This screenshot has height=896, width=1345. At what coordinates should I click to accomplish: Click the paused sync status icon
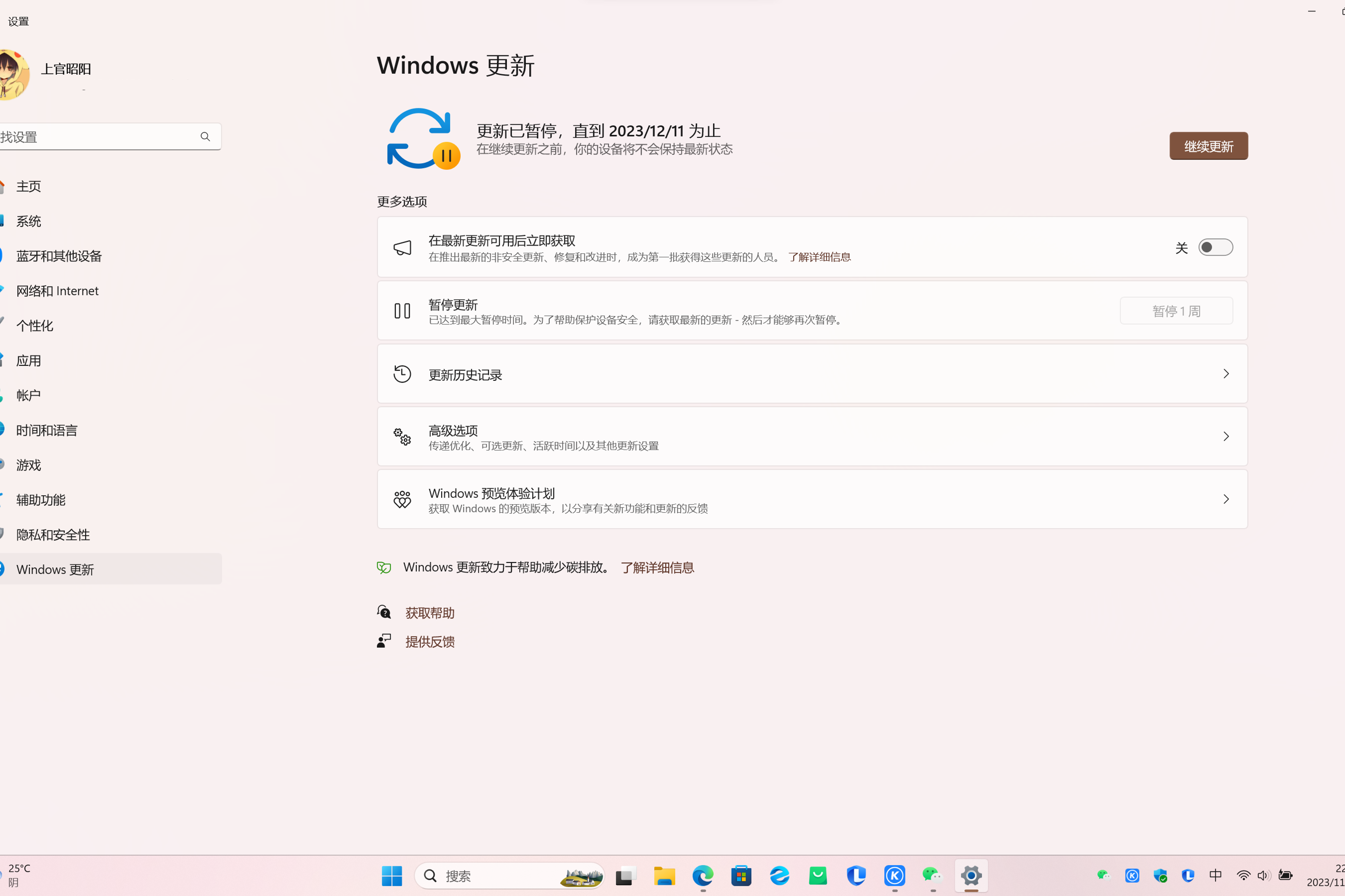423,139
